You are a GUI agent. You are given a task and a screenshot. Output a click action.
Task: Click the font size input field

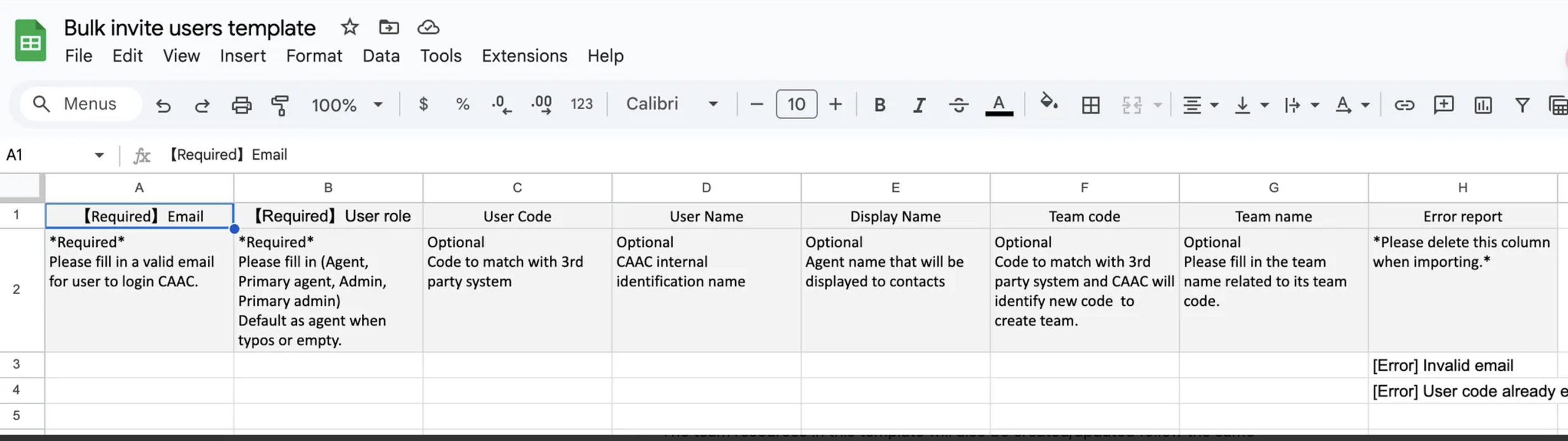coord(796,104)
